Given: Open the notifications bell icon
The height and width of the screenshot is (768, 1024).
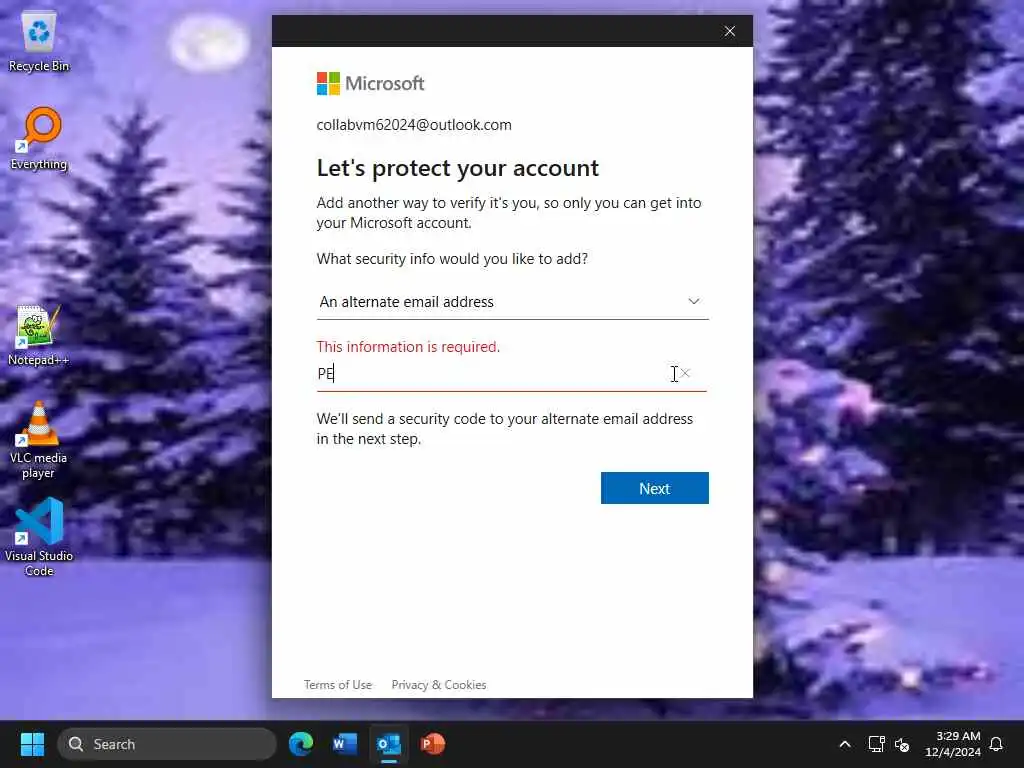Looking at the screenshot, I should 996,744.
